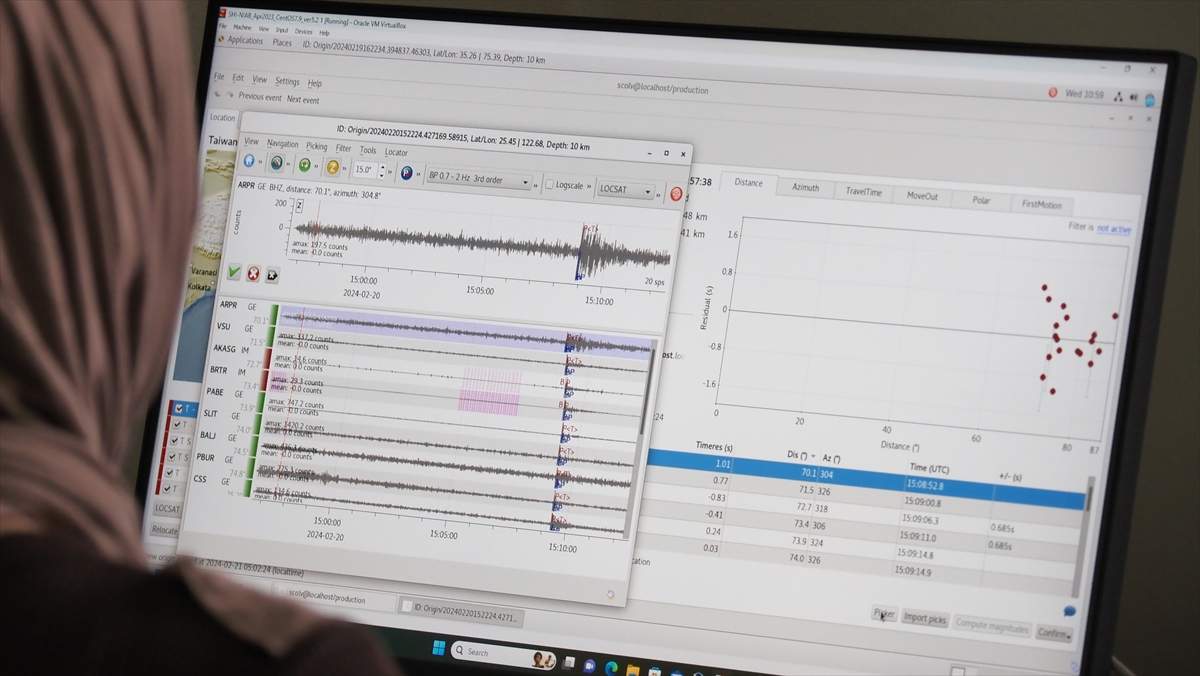Click the Next event button

click(303, 100)
